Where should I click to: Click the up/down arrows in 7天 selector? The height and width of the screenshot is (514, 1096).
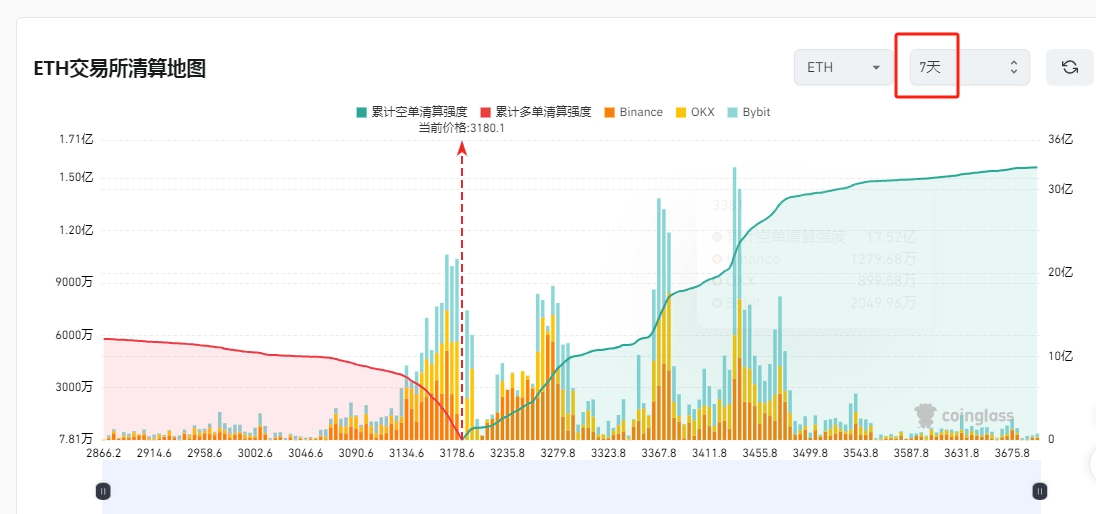coord(1013,67)
